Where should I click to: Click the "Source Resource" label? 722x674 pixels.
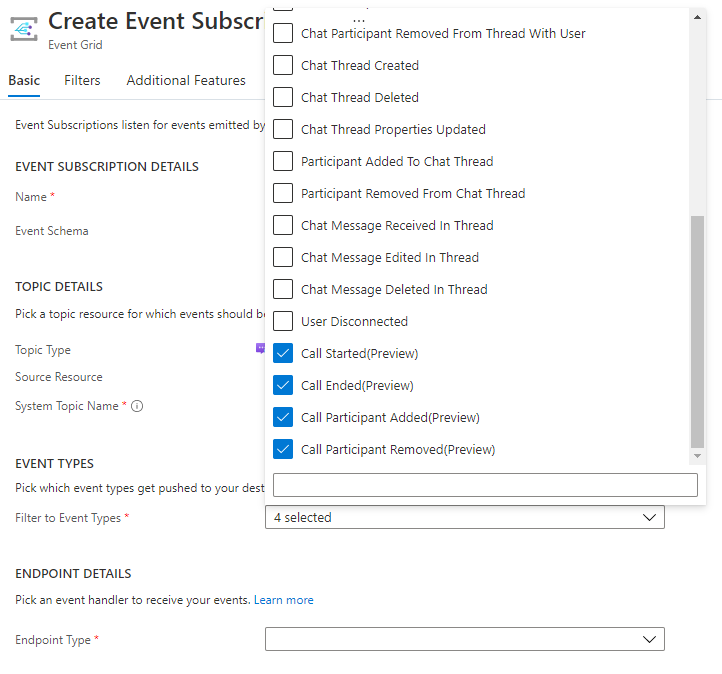click(x=59, y=377)
